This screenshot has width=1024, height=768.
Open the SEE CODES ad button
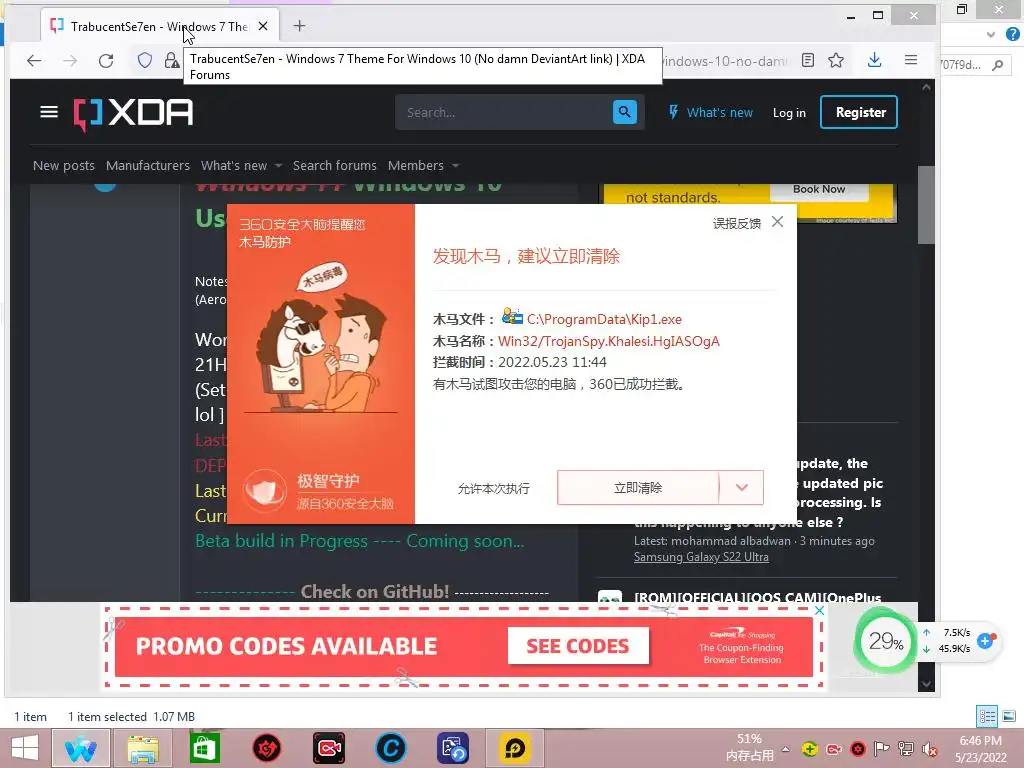pos(578,646)
